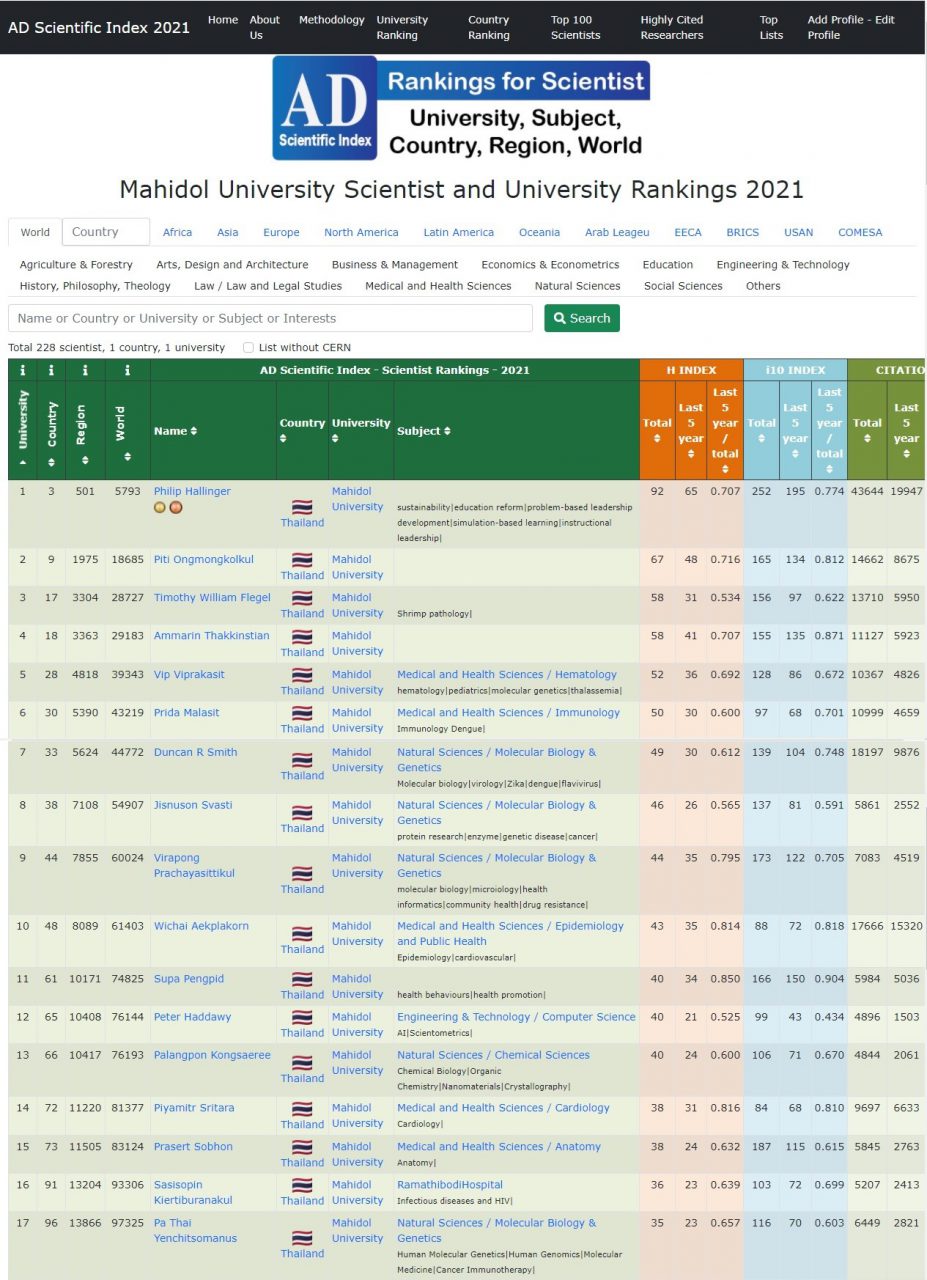Click Thailand flag in Duncan R Smith row

pos(302,761)
